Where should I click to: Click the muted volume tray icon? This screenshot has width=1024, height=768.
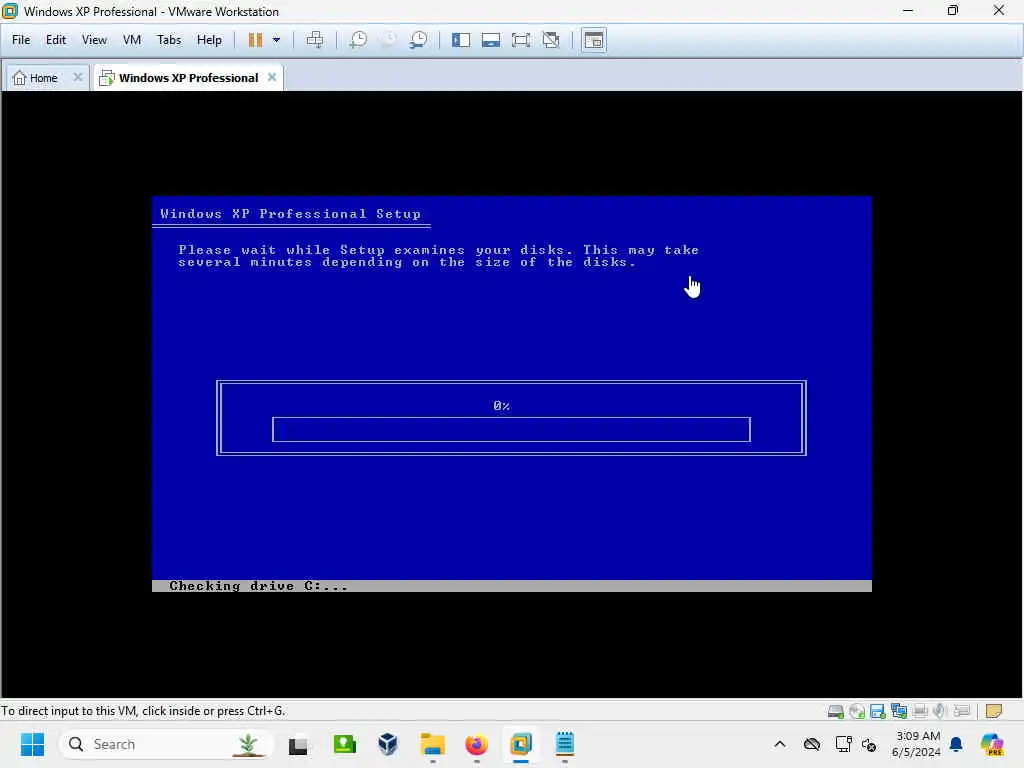869,744
